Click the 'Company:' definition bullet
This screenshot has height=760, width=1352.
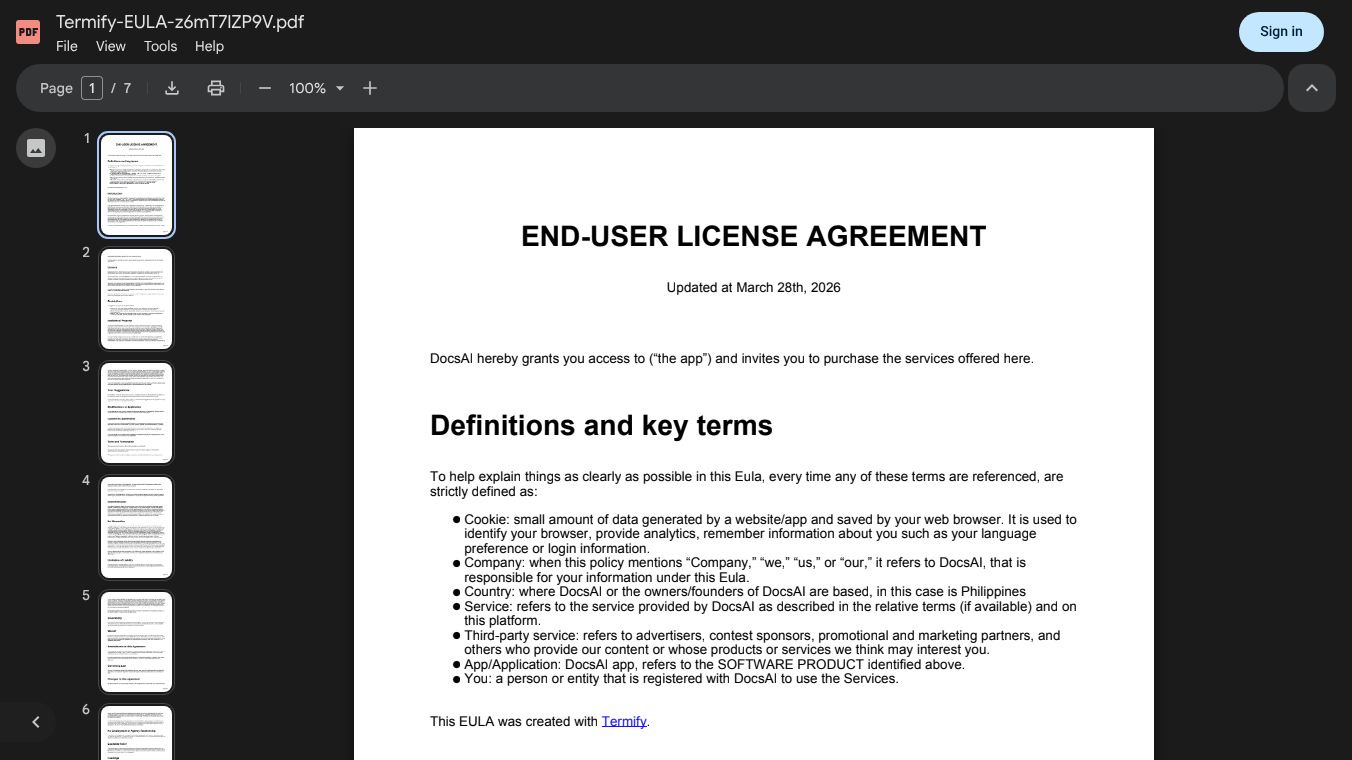click(x=739, y=570)
